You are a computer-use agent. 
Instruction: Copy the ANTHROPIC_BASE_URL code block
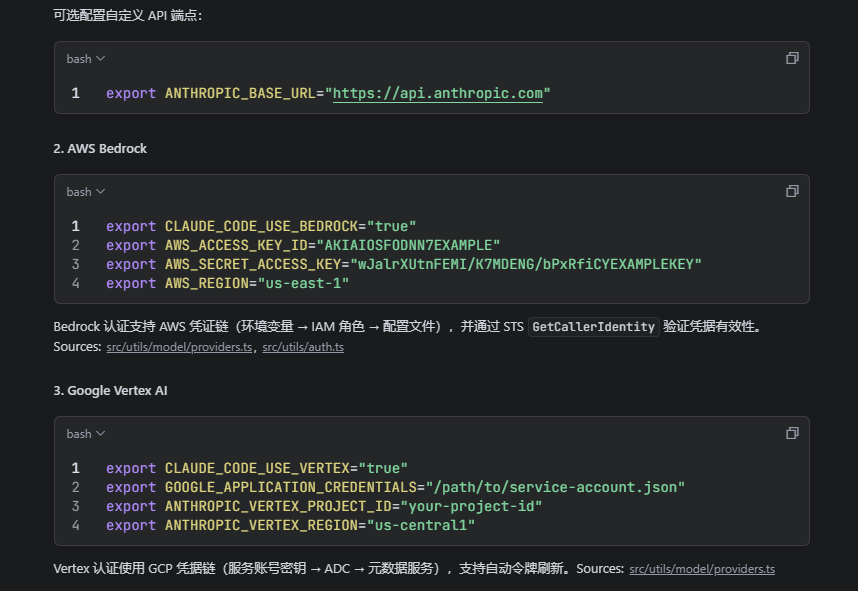point(792,58)
